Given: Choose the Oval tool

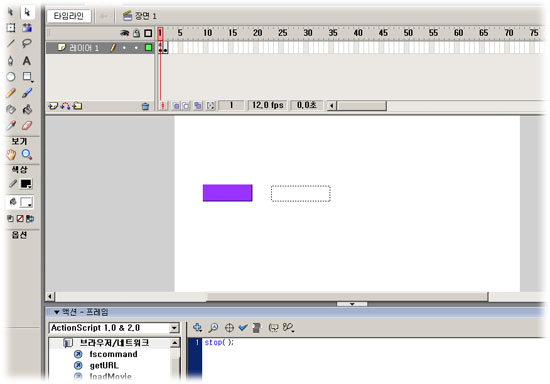Looking at the screenshot, I should point(11,77).
